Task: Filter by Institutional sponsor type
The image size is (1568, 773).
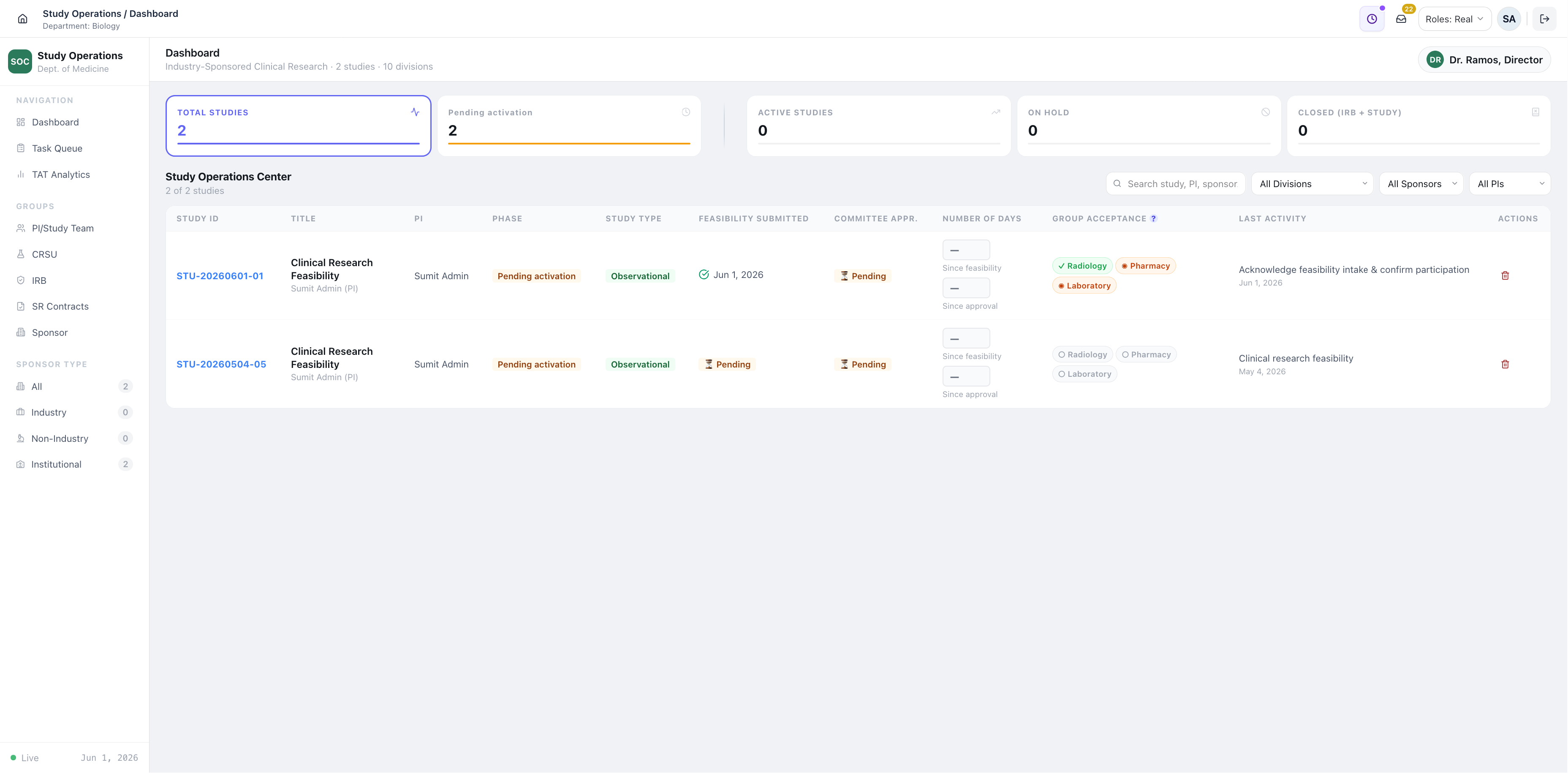Action: pos(74,464)
